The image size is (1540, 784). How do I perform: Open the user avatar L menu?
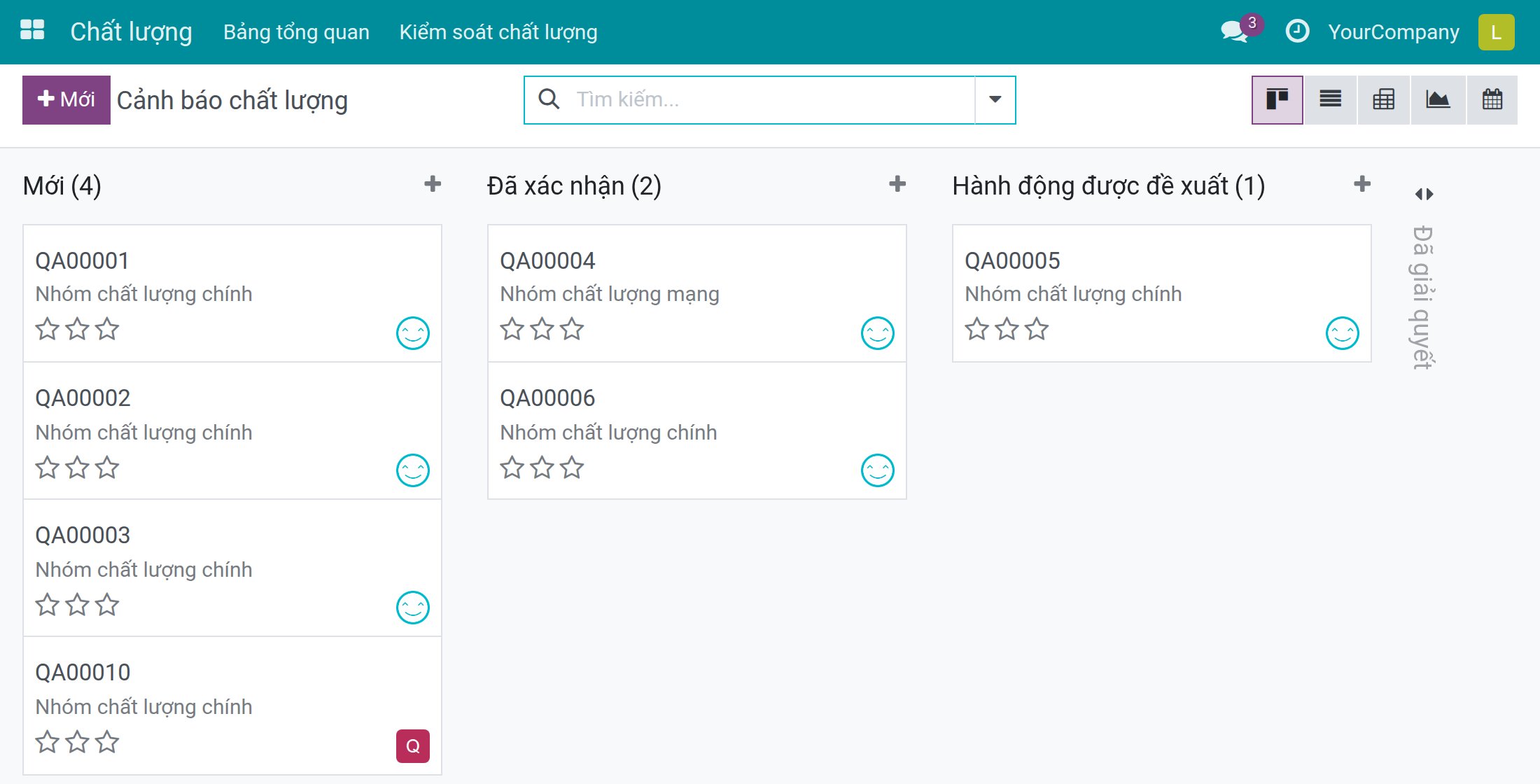coord(1496,32)
